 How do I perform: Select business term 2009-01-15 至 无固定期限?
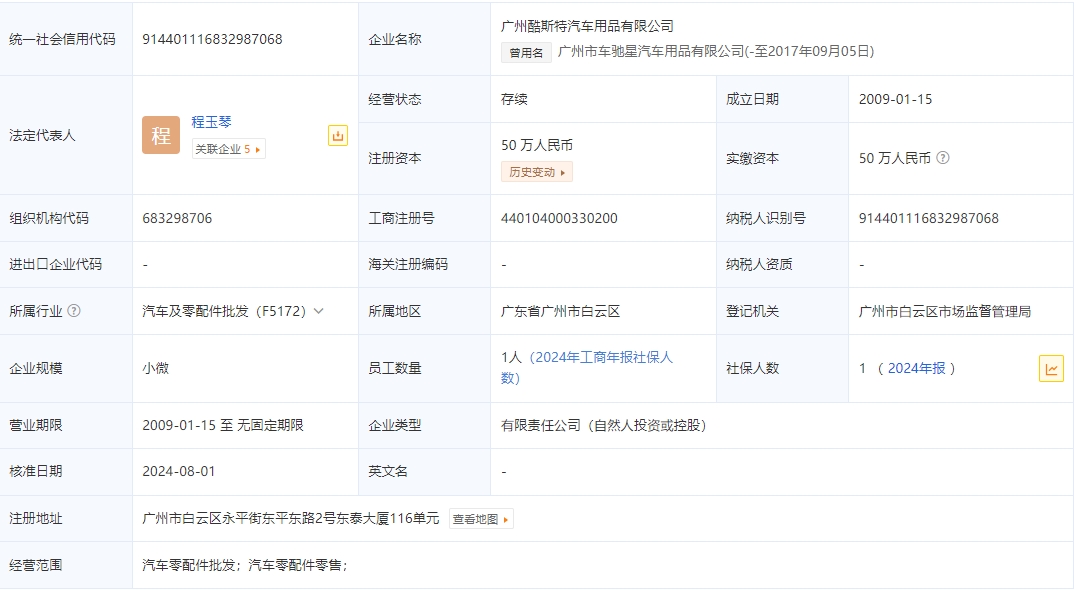point(223,426)
